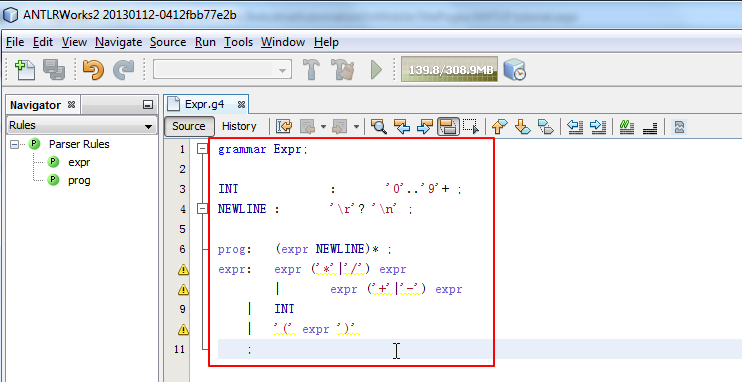742x382 pixels.
Task: Click the New File toolbar icon
Action: point(25,70)
